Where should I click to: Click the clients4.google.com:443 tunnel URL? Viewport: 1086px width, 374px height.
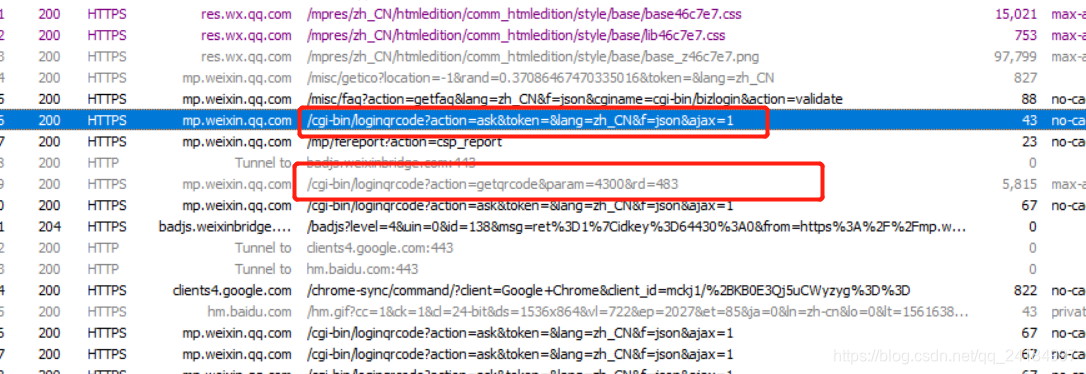[x=380, y=249]
